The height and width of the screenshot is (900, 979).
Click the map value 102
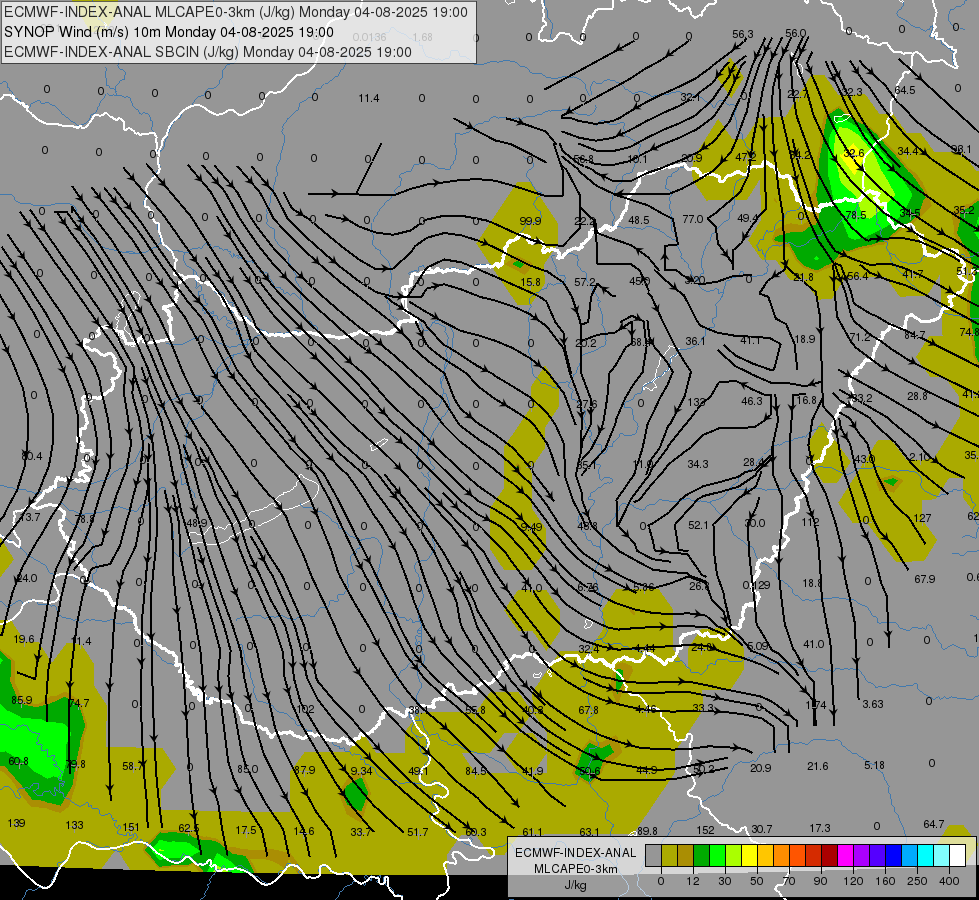pyautogui.click(x=305, y=710)
